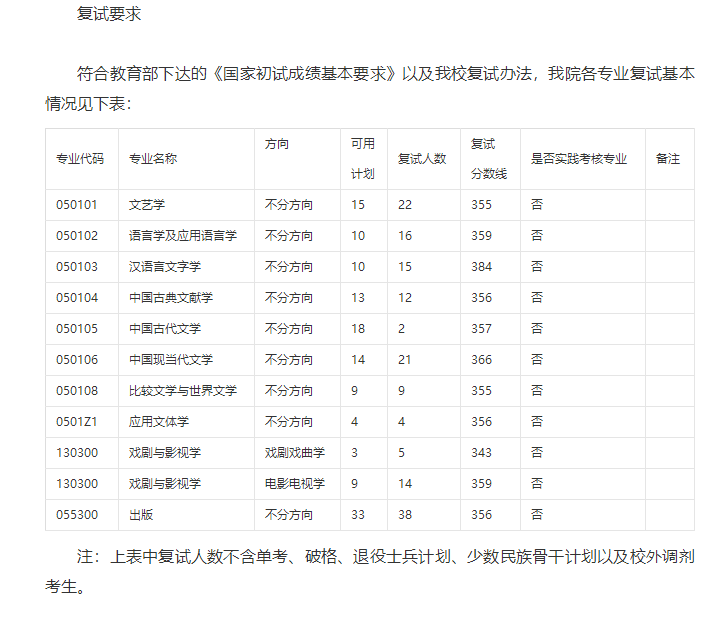709x621 pixels.
Task: Click the 复试要求 heading text
Action: click(x=109, y=14)
